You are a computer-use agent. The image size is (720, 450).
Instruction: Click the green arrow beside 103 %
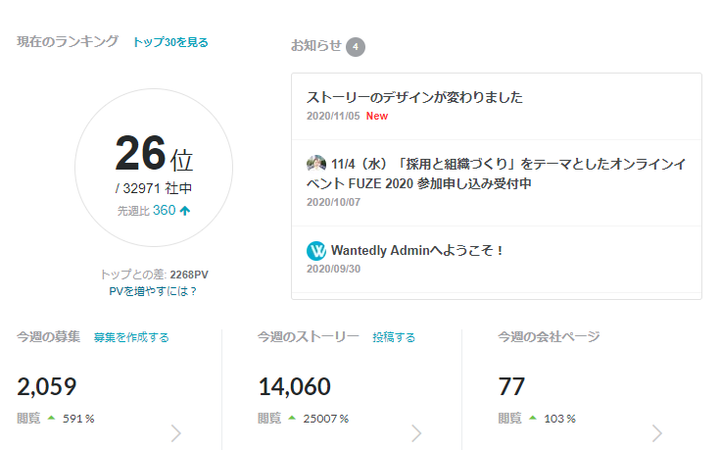point(532,418)
